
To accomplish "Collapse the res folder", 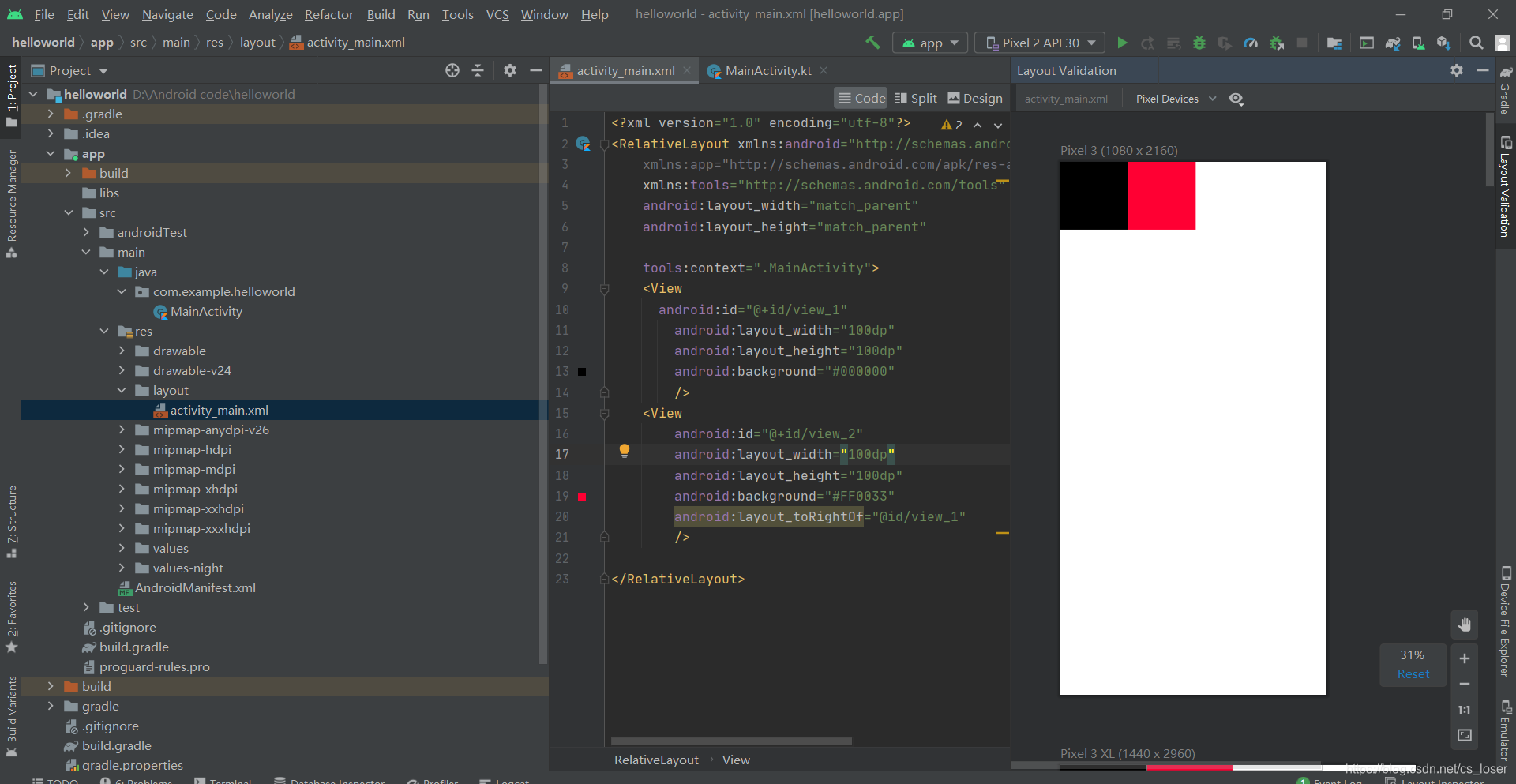I will click(x=104, y=331).
